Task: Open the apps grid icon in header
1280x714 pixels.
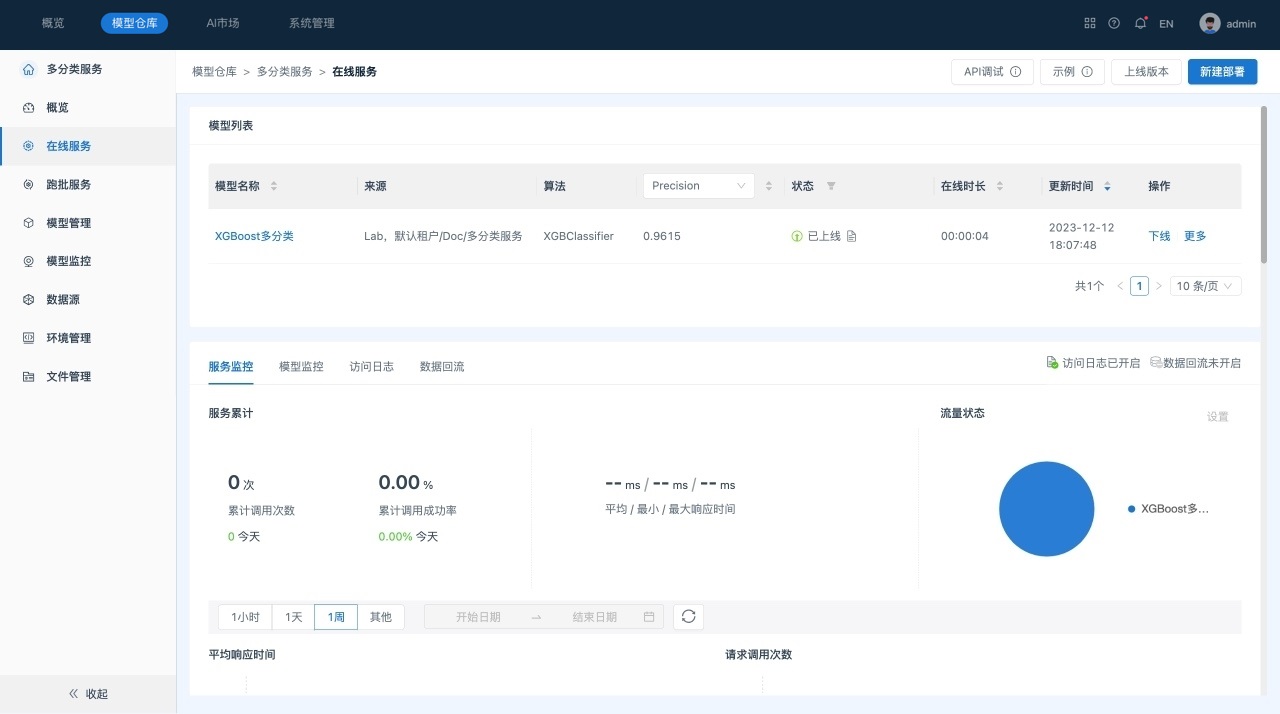Action: (x=1090, y=23)
